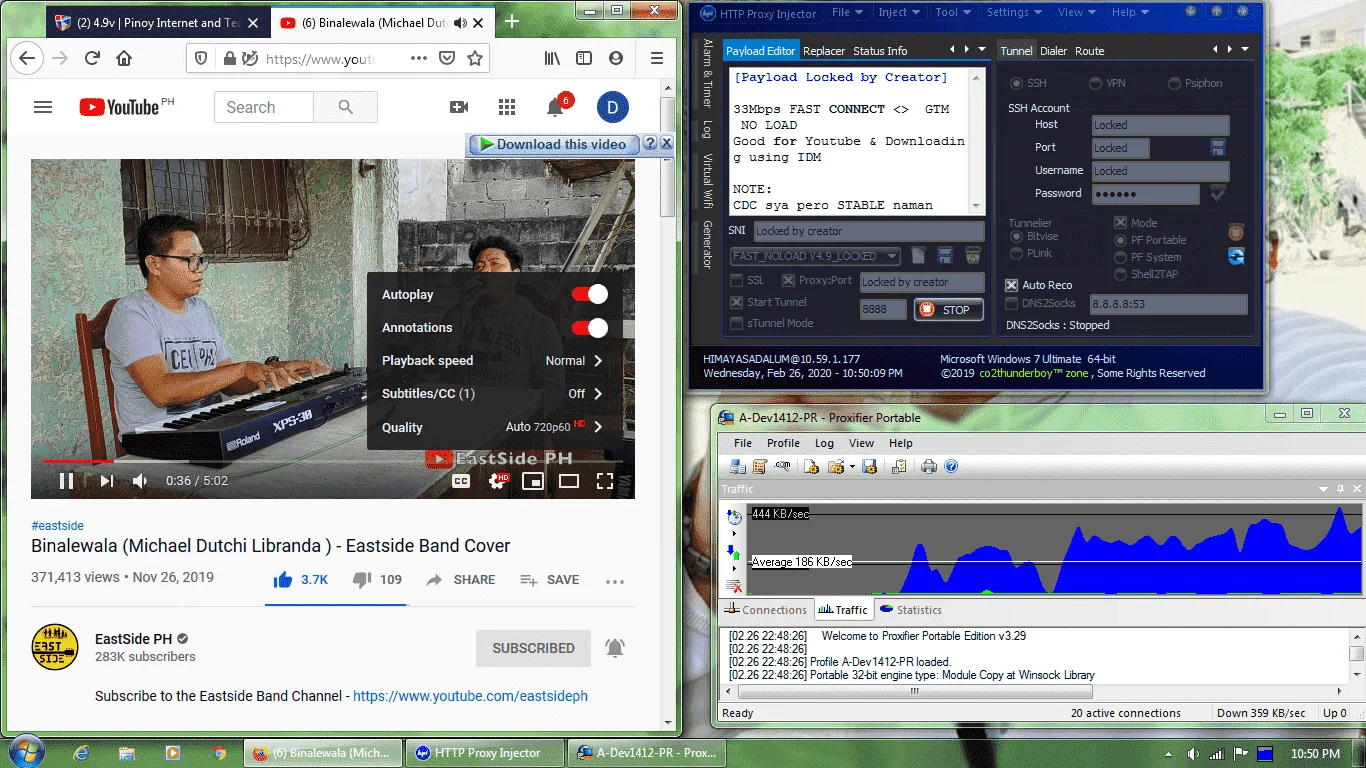The height and width of the screenshot is (768, 1366).
Task: Like the video with thumbs up
Action: click(x=283, y=579)
